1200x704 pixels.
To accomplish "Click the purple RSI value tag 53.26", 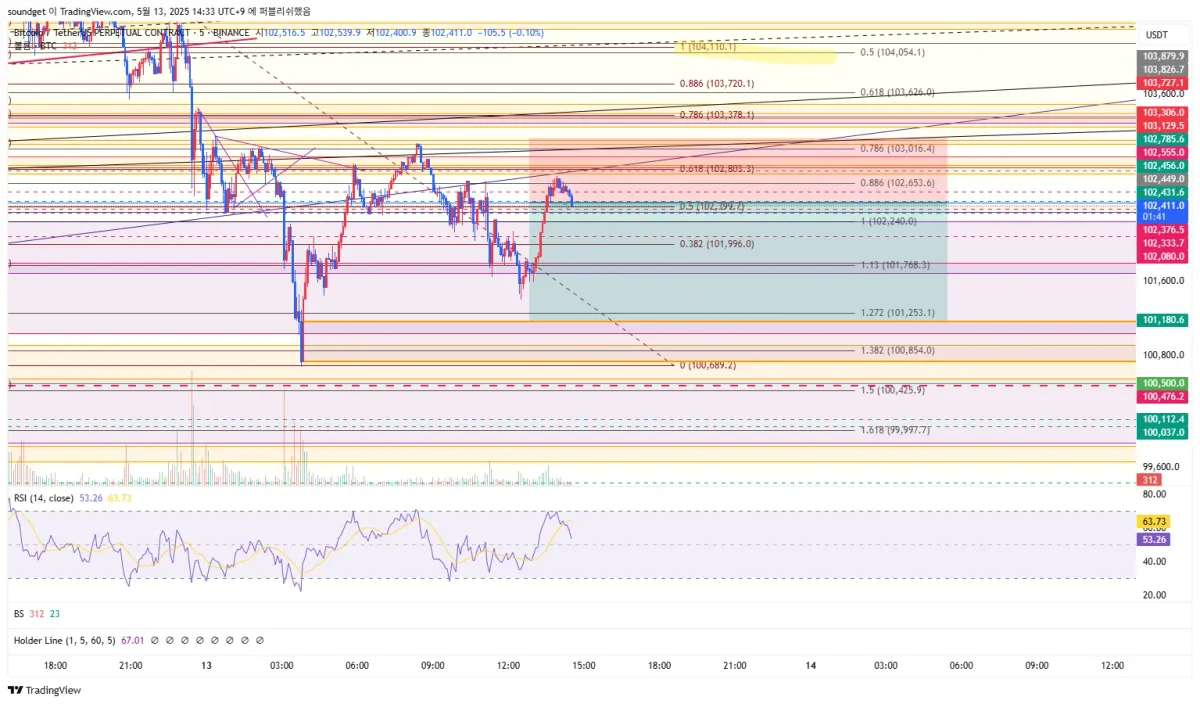I will (1152, 539).
